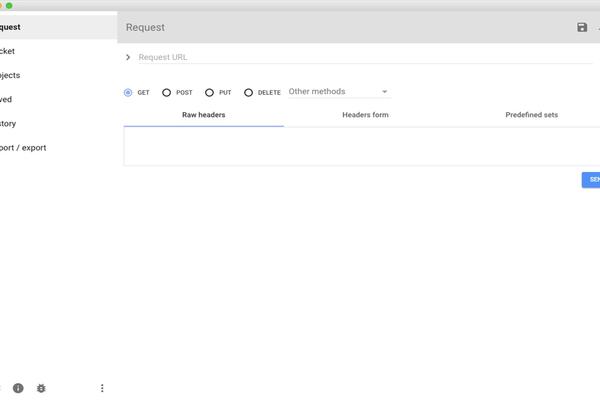Viewport: 600px width, 400px height.
Task: Select the DELETE method radio button
Action: tap(248, 92)
